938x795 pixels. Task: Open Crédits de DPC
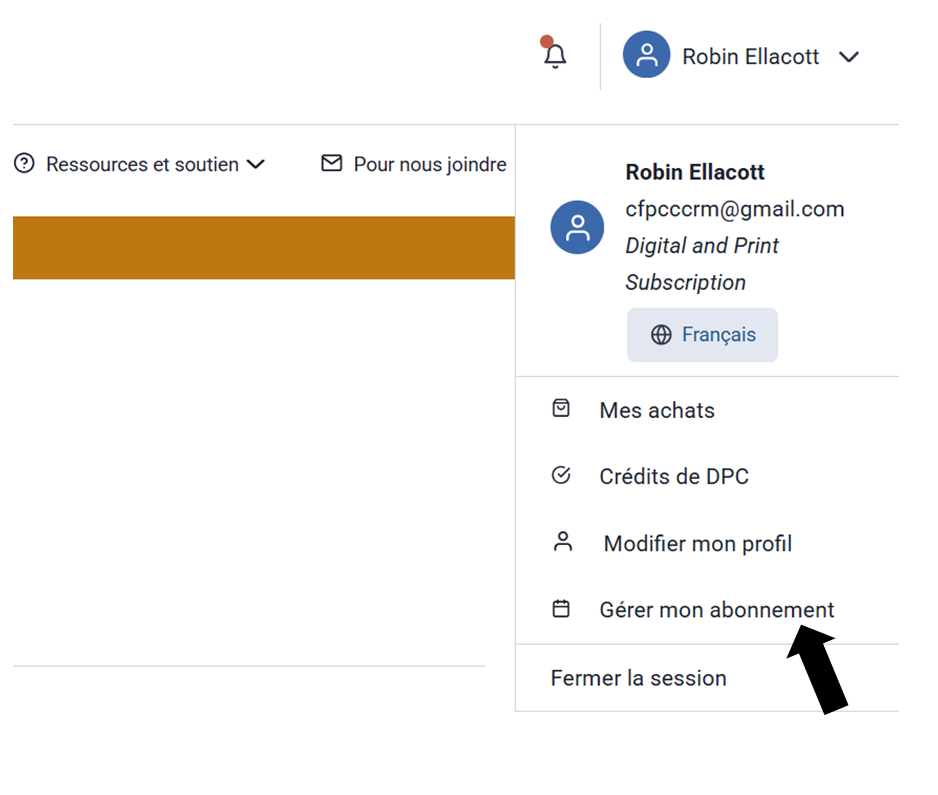click(674, 477)
